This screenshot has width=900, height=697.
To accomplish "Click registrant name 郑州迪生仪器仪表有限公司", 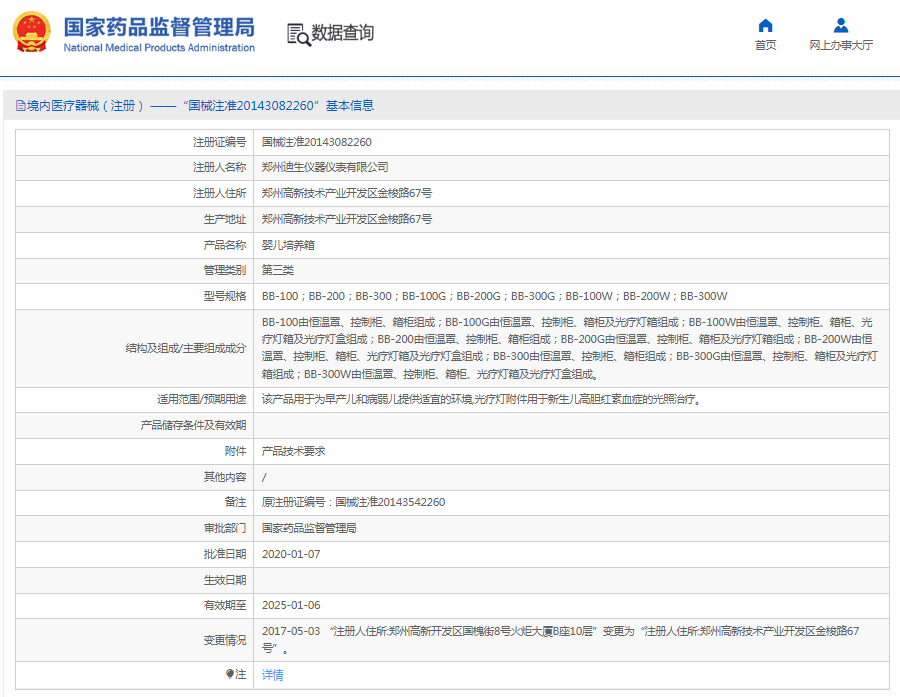I will point(325,167).
